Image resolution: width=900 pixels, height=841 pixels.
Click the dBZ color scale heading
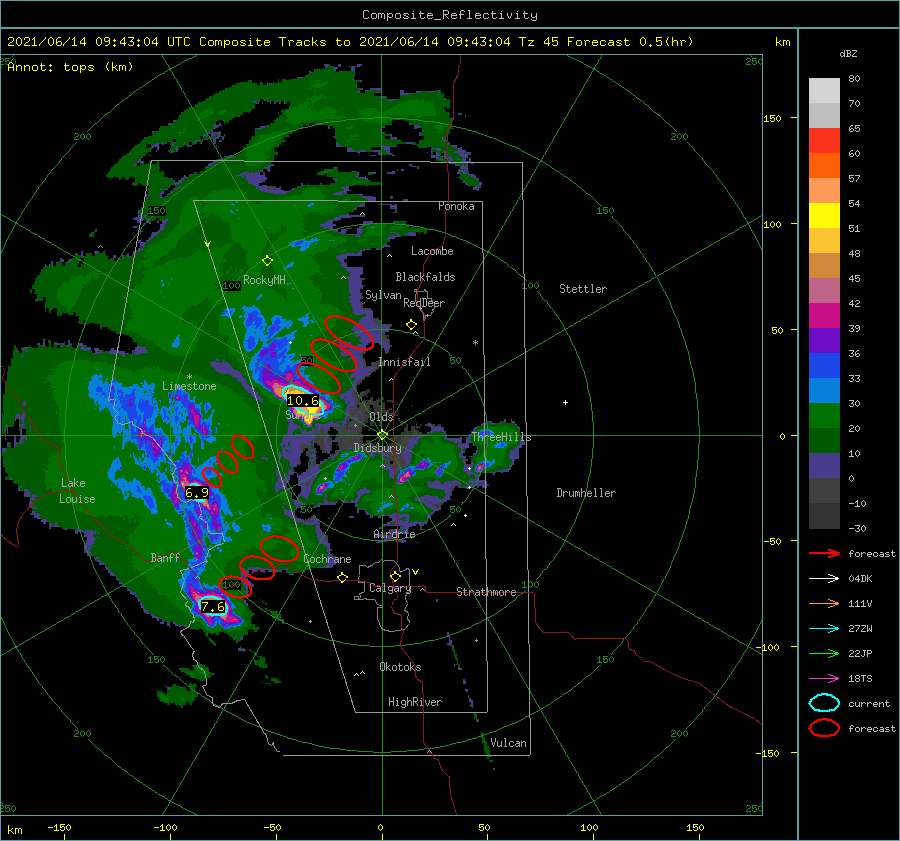(x=848, y=54)
